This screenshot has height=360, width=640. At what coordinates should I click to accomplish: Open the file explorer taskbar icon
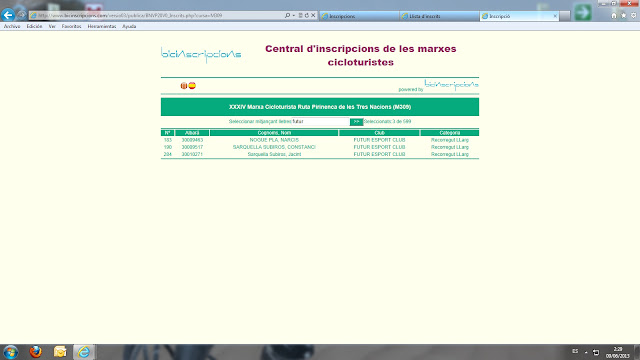60,352
